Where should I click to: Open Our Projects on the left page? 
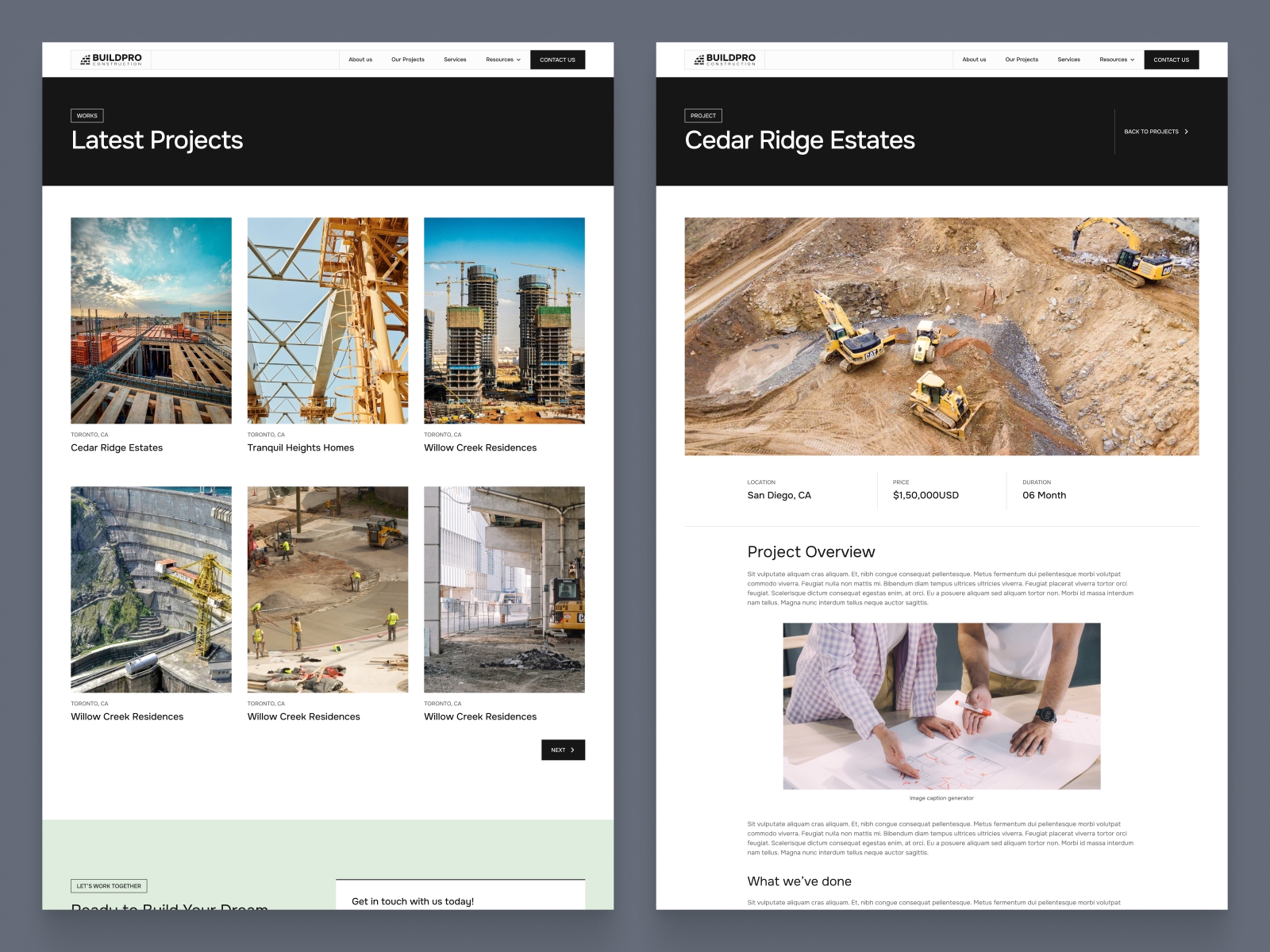(408, 59)
